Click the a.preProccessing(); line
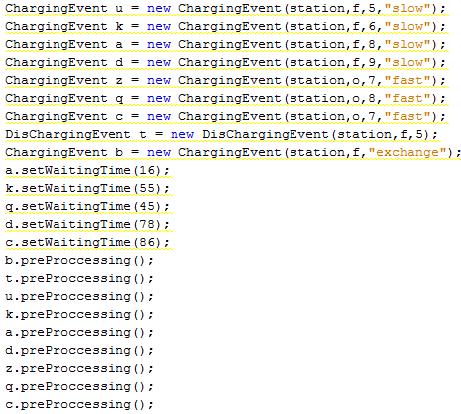 click(79, 333)
